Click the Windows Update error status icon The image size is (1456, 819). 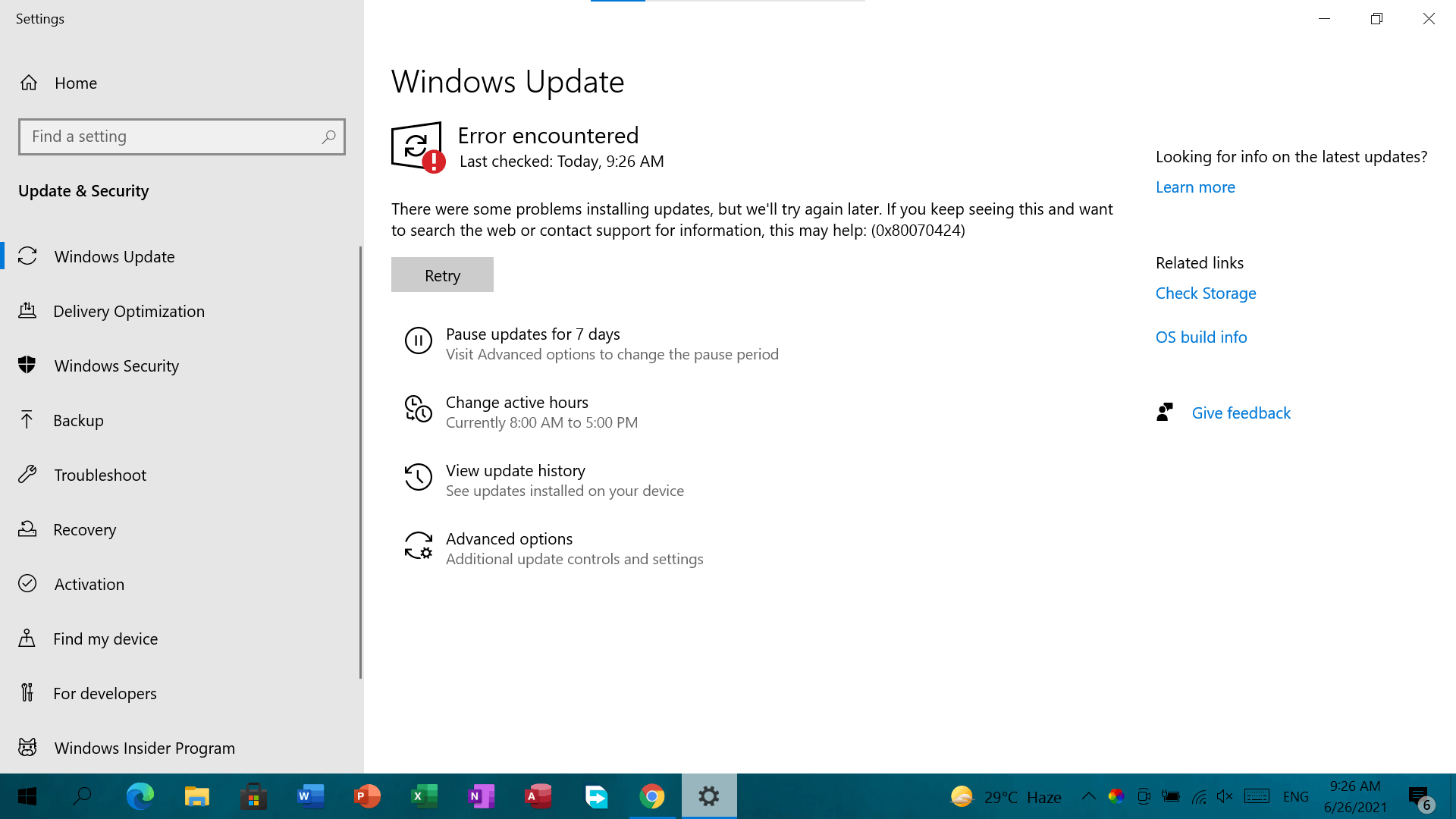418,147
